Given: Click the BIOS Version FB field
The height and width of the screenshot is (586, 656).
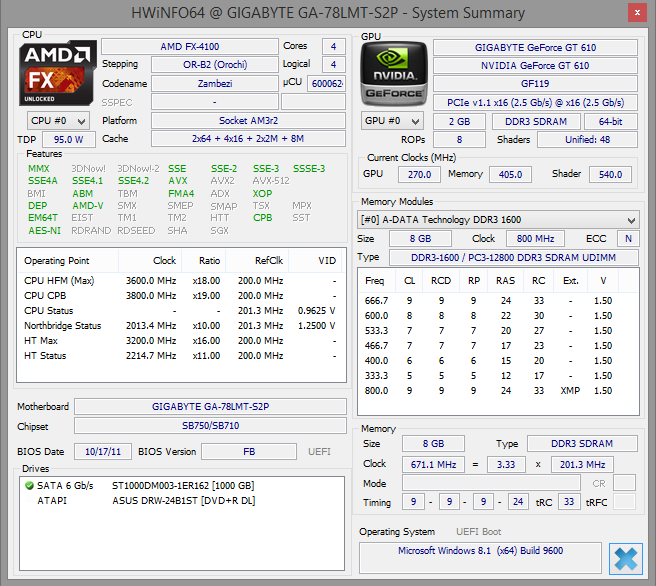Looking at the screenshot, I should (x=249, y=452).
